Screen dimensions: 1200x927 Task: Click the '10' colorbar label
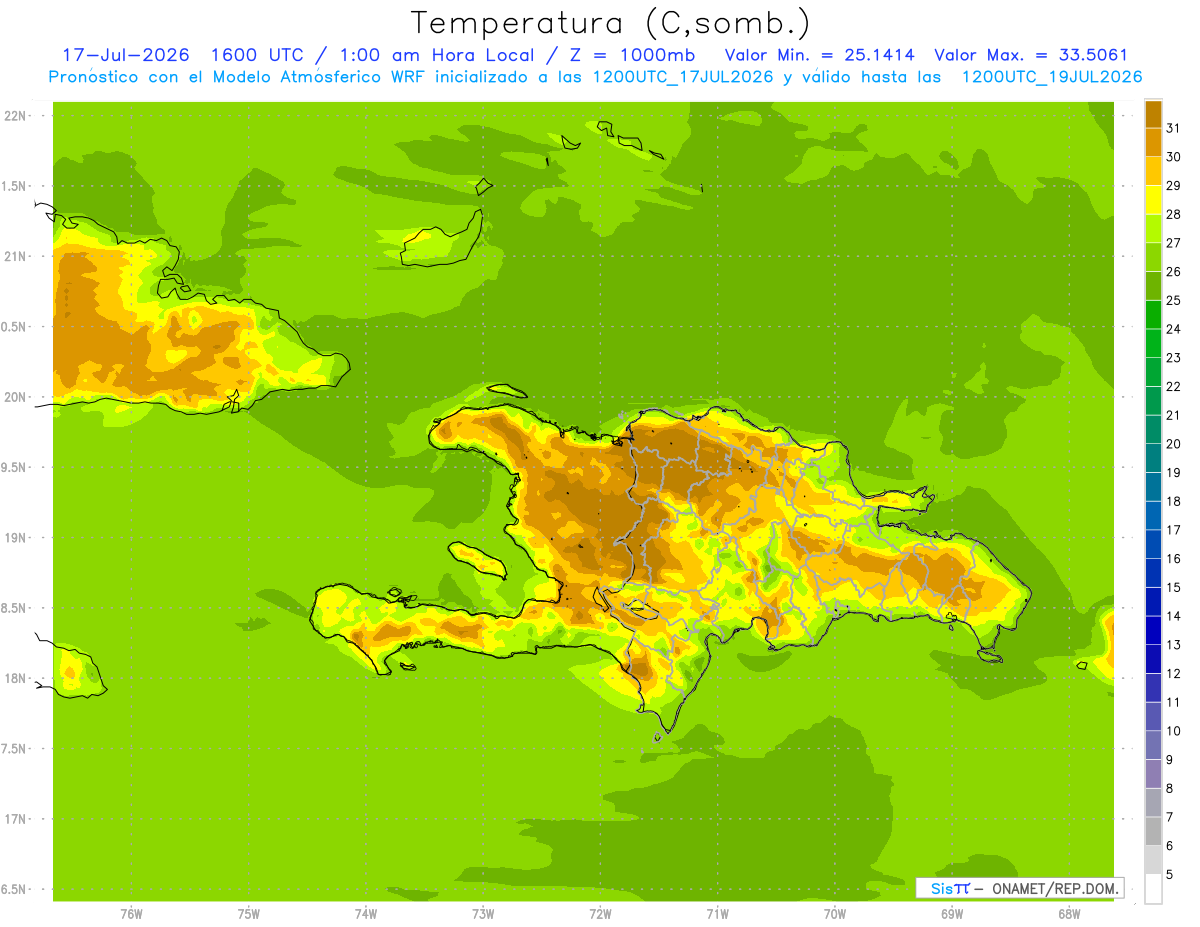click(x=1174, y=731)
